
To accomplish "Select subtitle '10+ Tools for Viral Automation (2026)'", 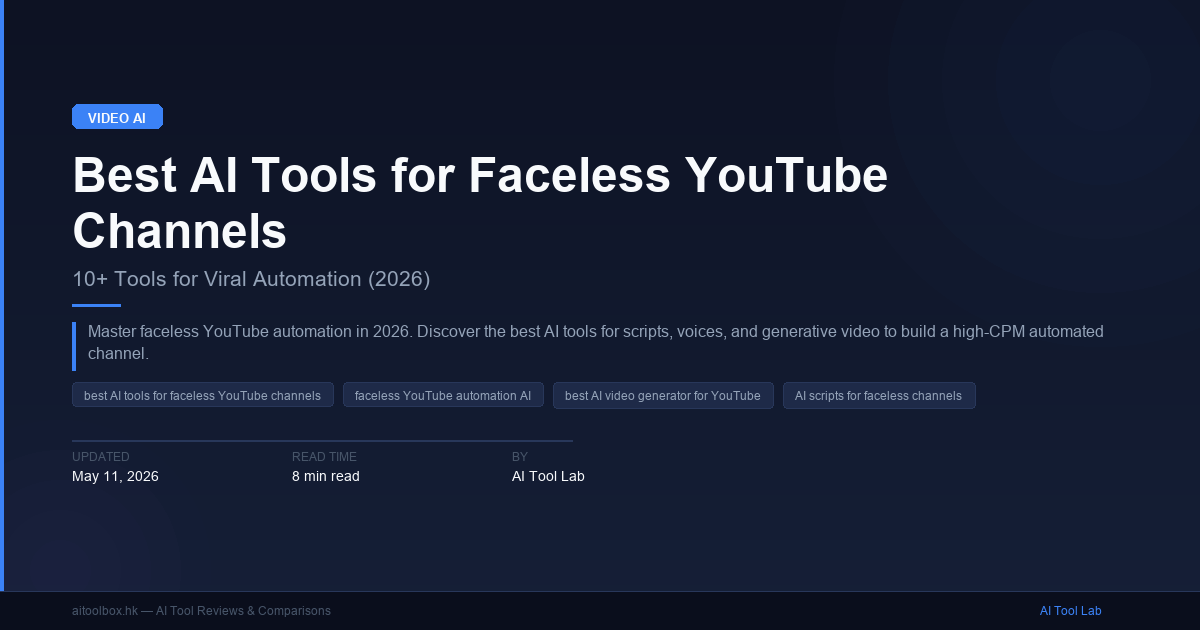I will point(251,279).
